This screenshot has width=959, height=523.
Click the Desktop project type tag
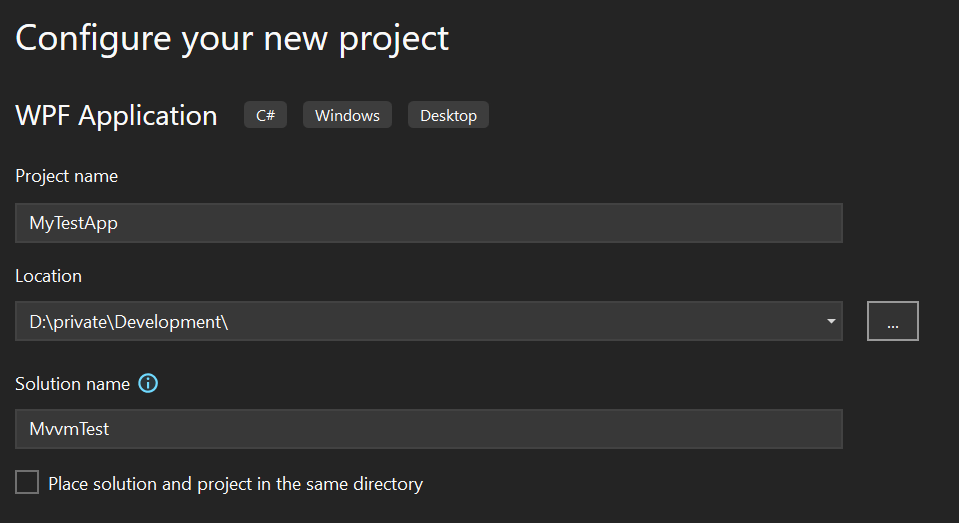(x=448, y=115)
